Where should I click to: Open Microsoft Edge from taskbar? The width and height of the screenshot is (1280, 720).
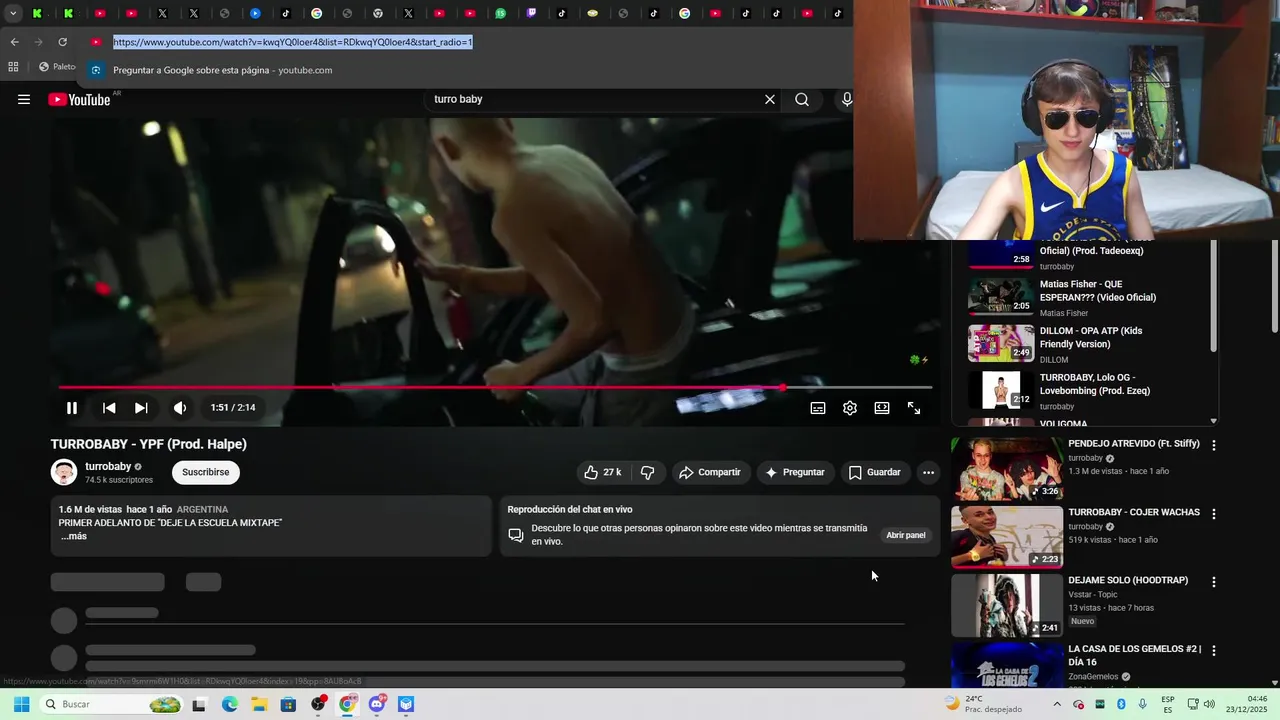click(x=230, y=704)
